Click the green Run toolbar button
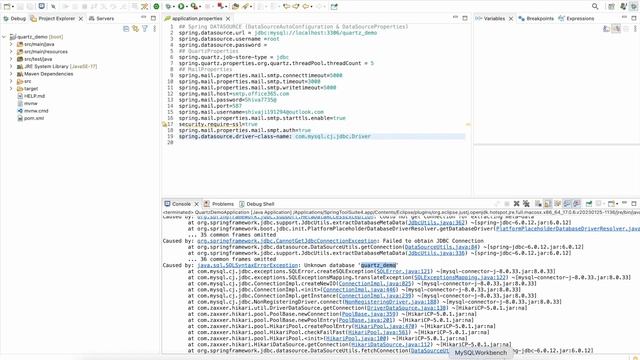This screenshot has width=640, height=360. tap(181, 7)
